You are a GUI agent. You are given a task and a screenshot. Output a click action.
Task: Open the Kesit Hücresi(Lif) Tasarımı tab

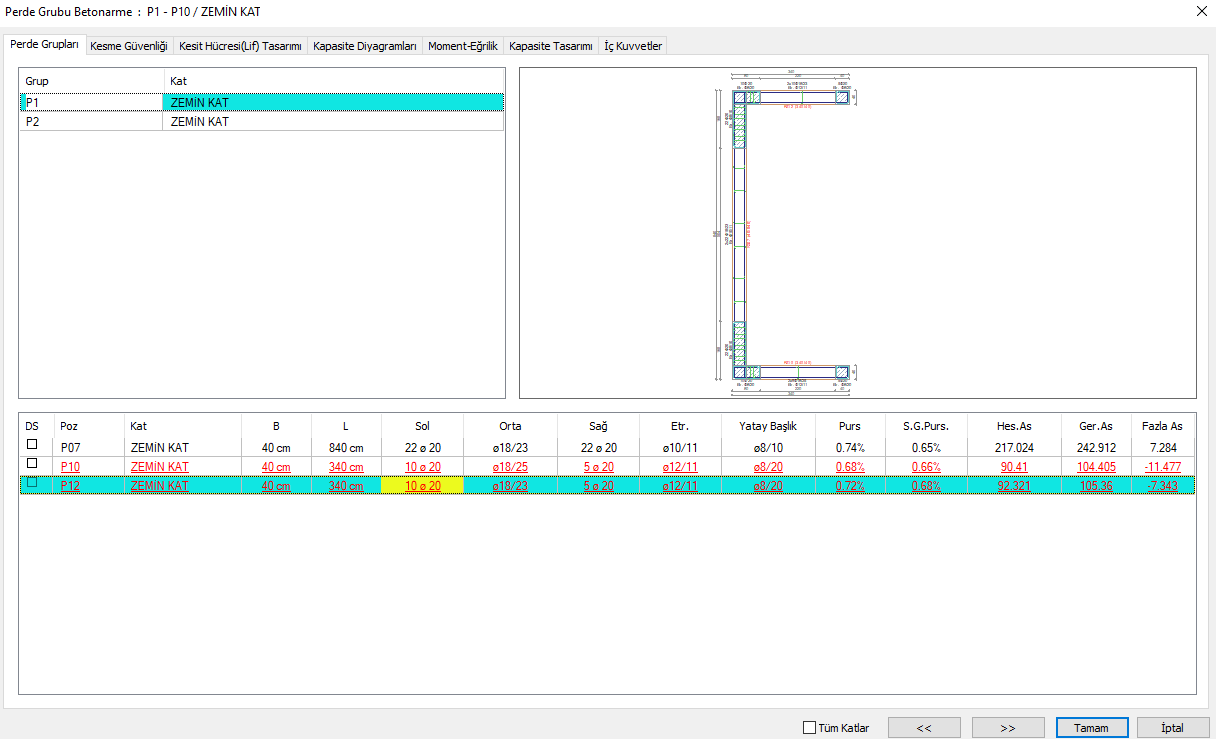click(240, 46)
